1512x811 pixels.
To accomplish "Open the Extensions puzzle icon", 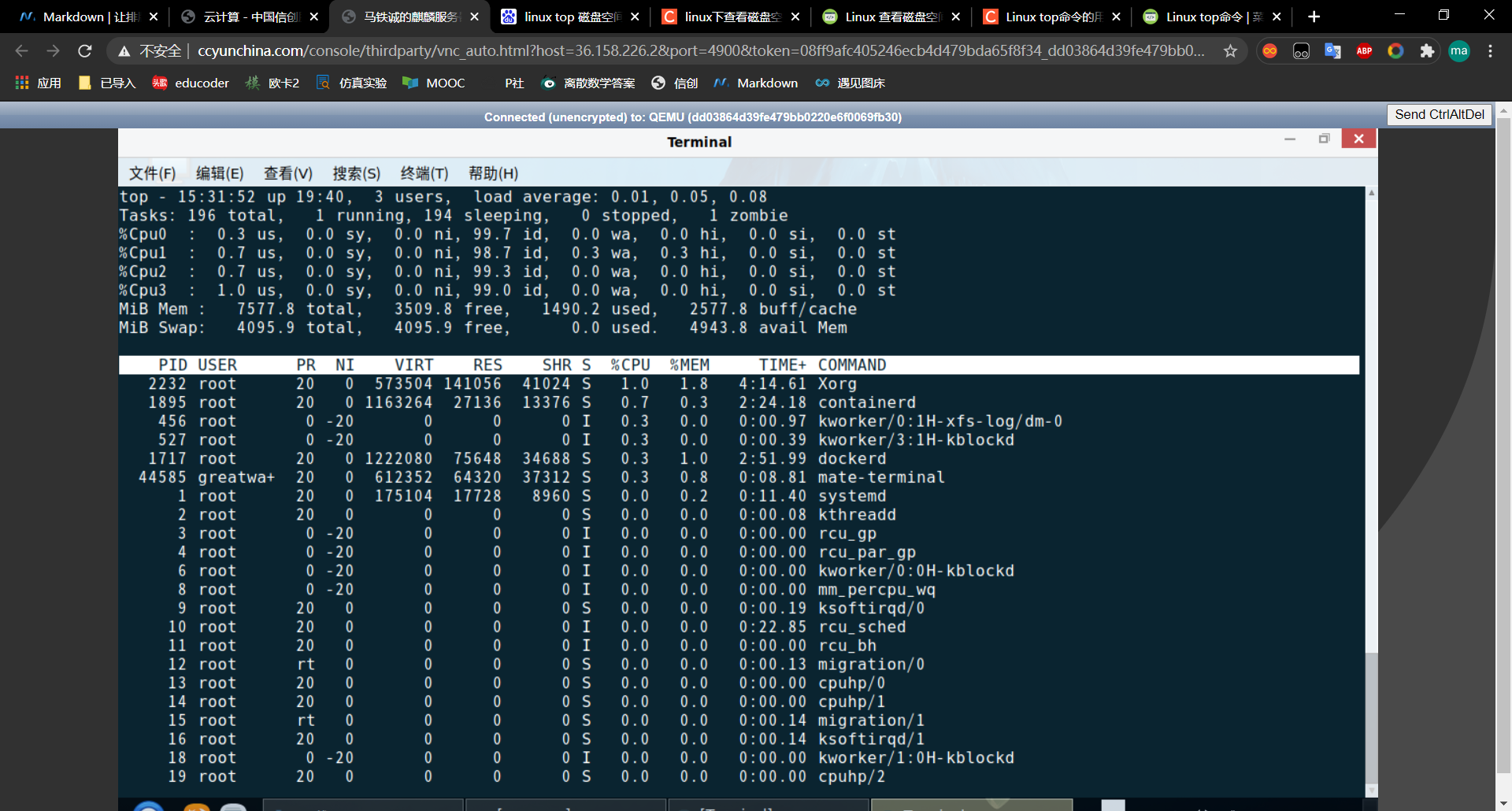I will (x=1427, y=51).
